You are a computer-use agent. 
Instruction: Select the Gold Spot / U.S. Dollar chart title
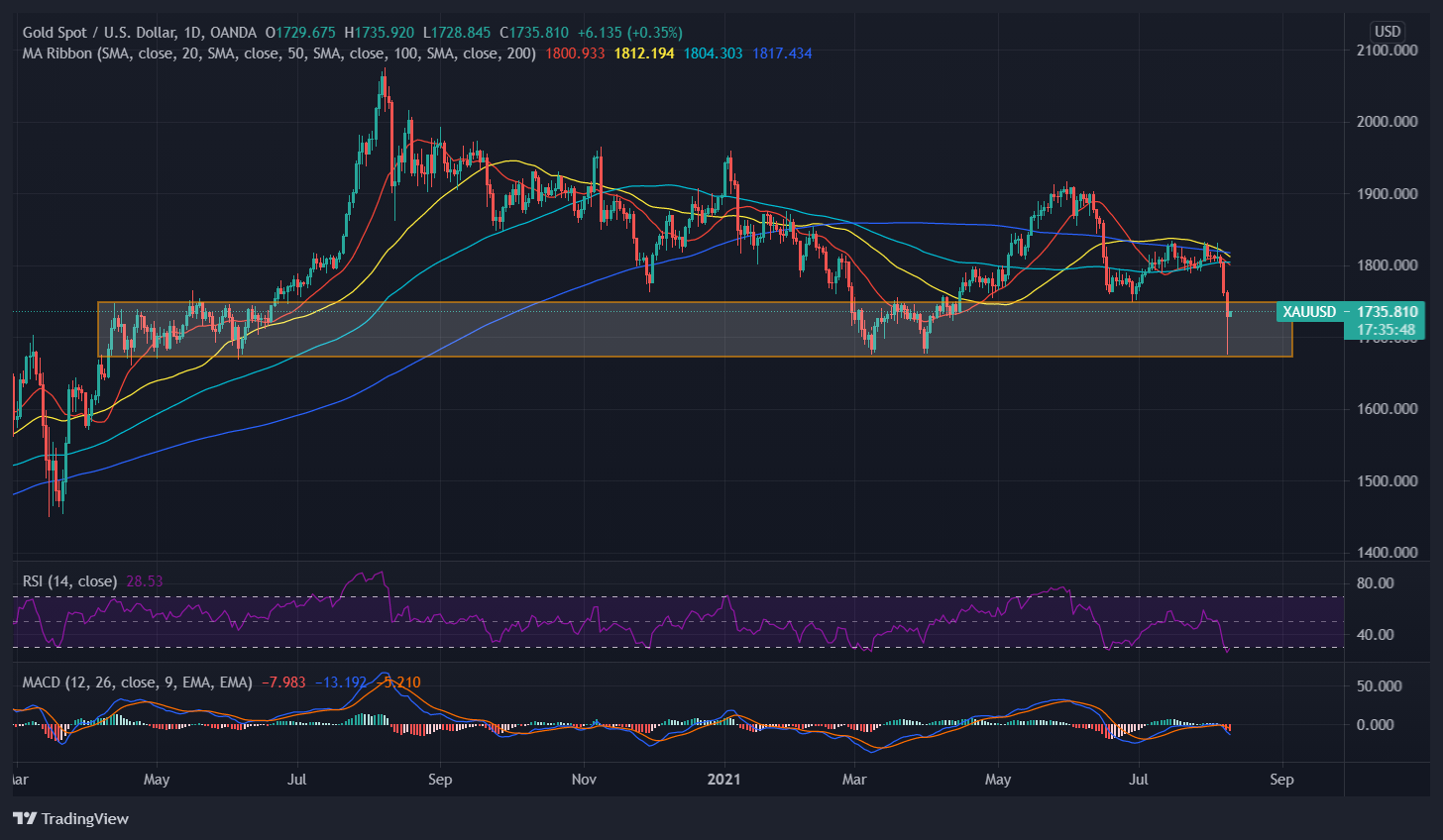click(139, 33)
